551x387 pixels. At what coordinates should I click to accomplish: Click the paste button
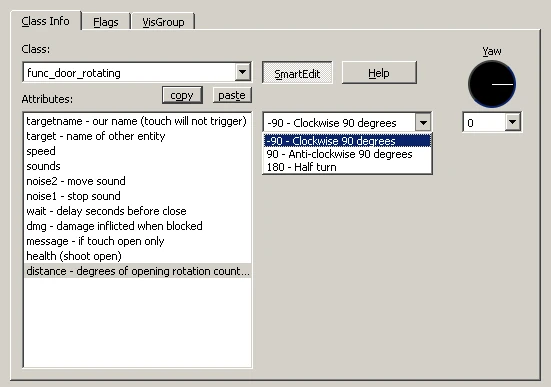coord(232,95)
